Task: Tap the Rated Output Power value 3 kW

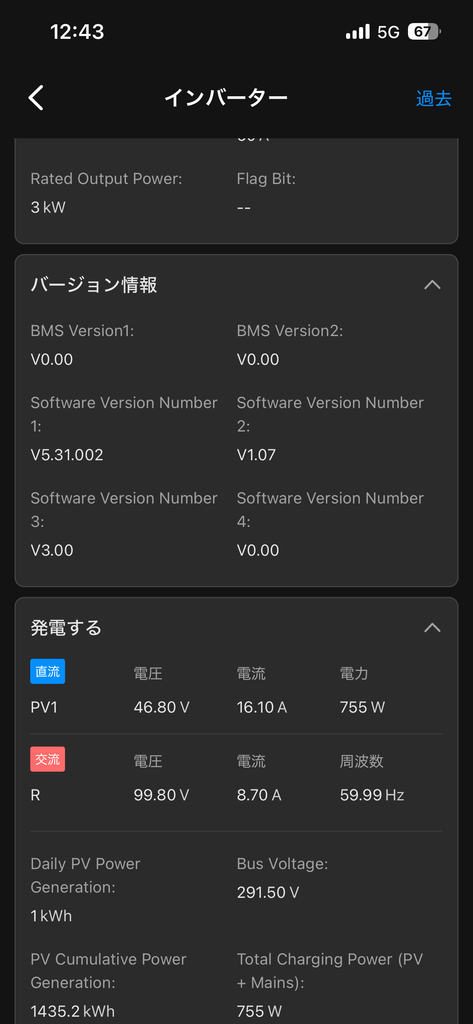Action: tap(48, 207)
